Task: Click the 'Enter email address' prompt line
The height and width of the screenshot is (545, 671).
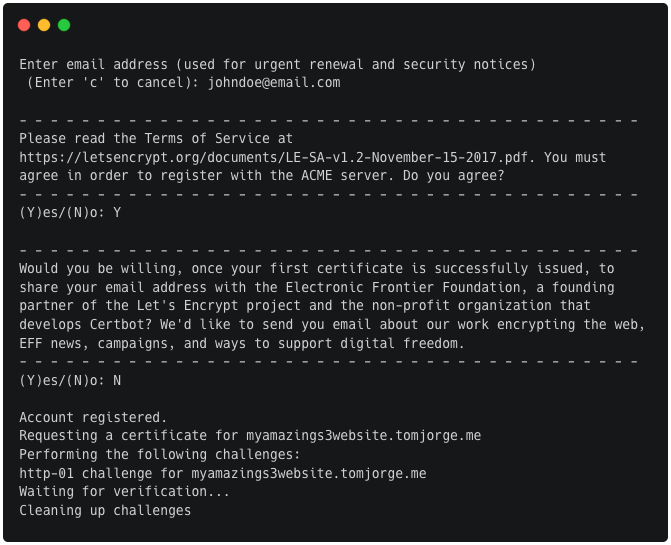Action: [277, 64]
